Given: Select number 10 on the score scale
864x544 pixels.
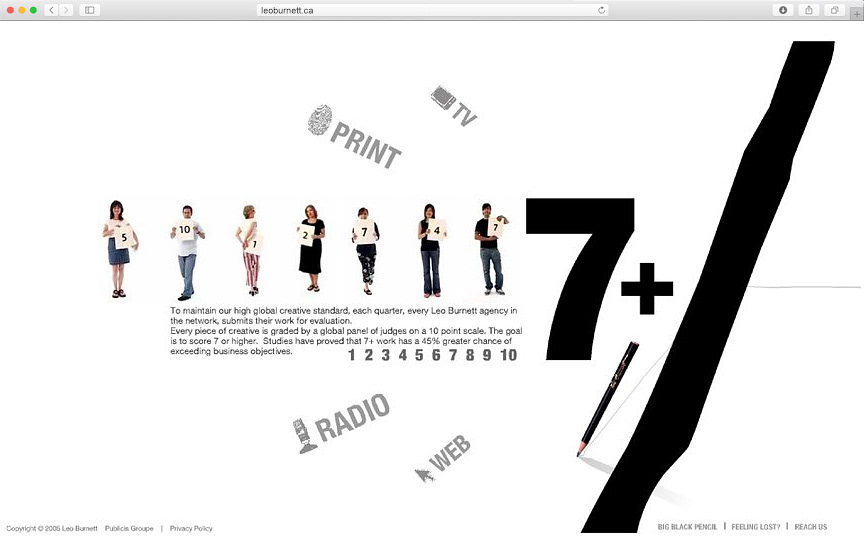Looking at the screenshot, I should [x=509, y=355].
